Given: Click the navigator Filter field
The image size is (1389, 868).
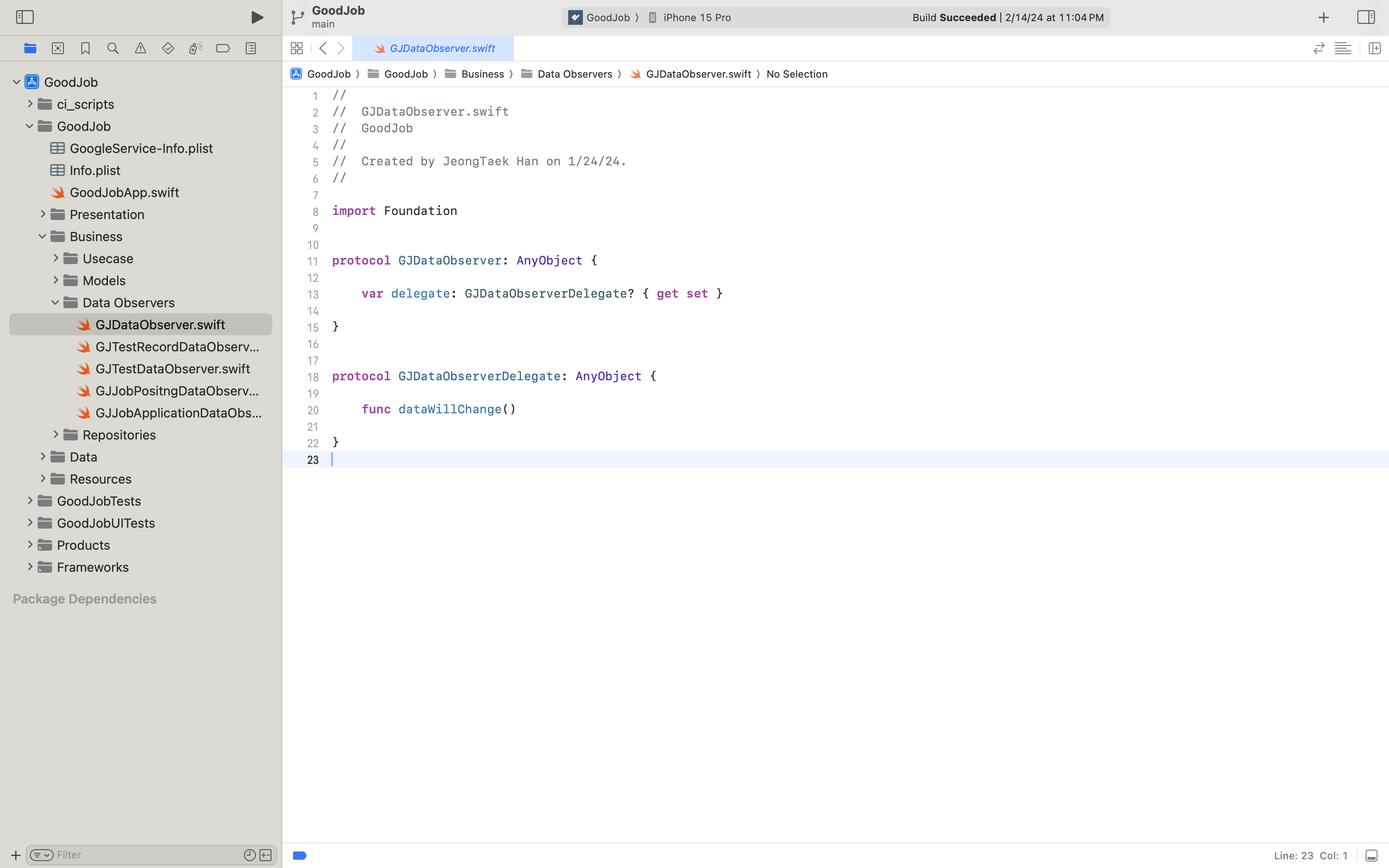Looking at the screenshot, I should [143, 855].
